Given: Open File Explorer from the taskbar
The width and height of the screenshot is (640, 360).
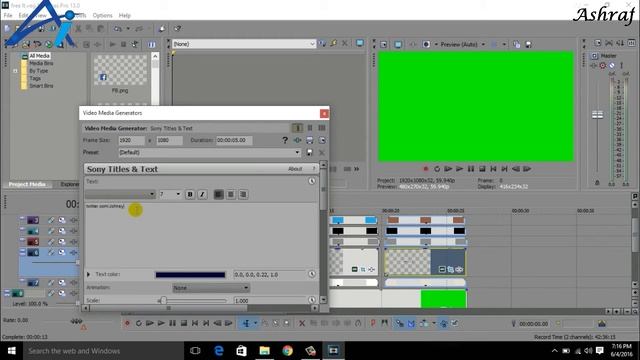Looking at the screenshot, I should [x=264, y=351].
